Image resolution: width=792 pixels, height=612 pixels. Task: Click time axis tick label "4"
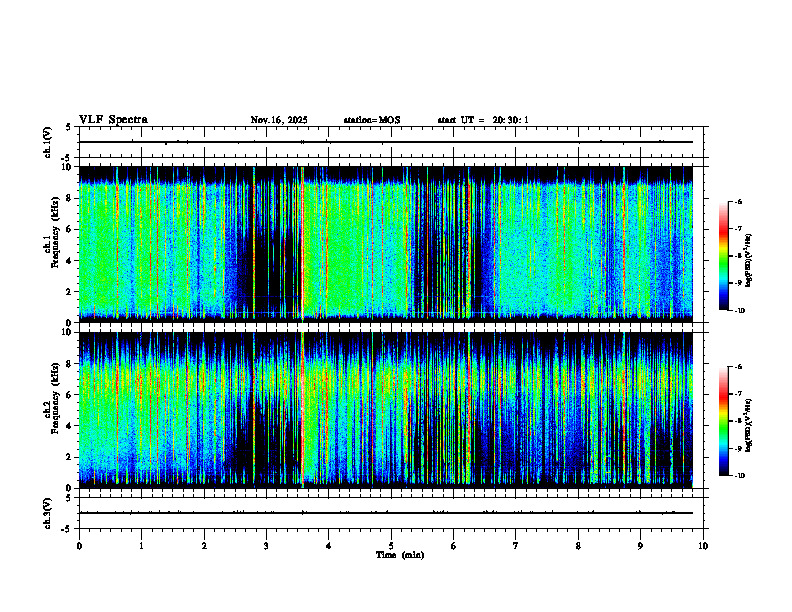(x=329, y=546)
